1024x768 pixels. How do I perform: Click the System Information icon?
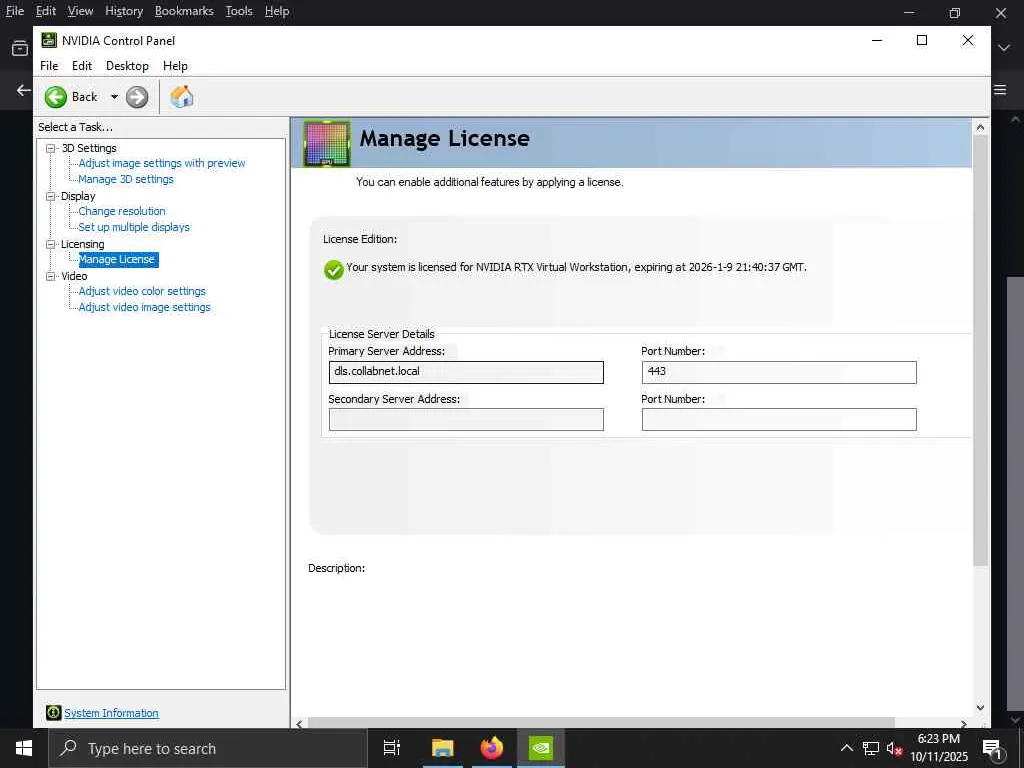coord(54,713)
